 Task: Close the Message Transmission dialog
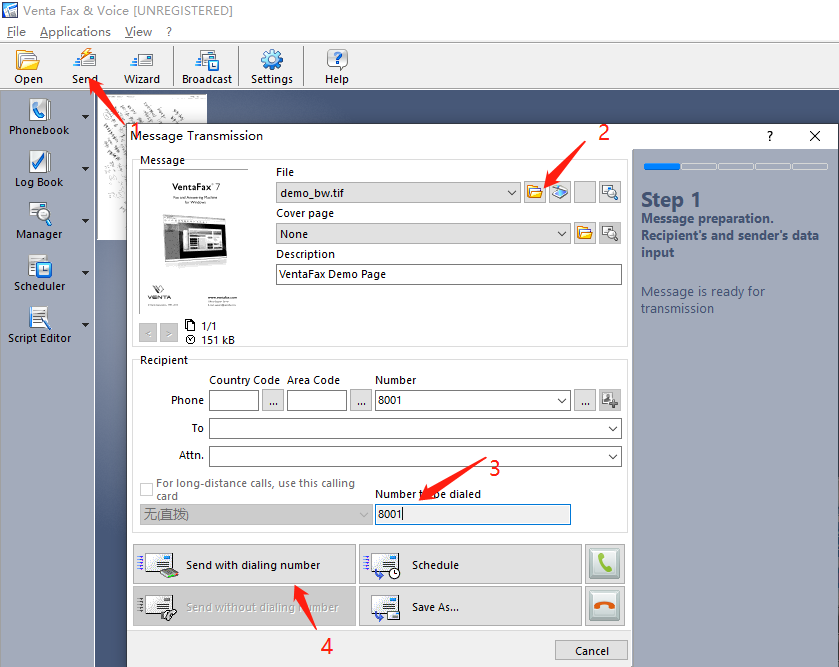(x=815, y=136)
